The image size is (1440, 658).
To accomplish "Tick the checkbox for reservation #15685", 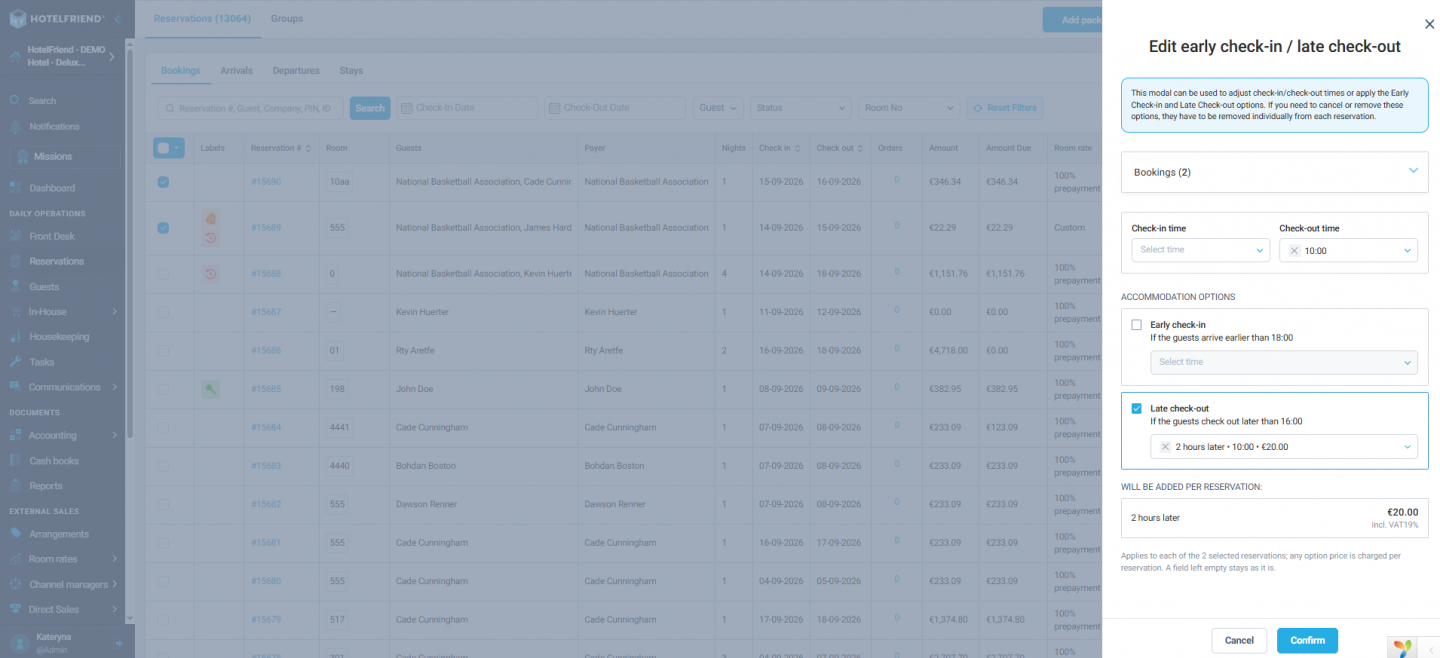I will click(x=163, y=389).
